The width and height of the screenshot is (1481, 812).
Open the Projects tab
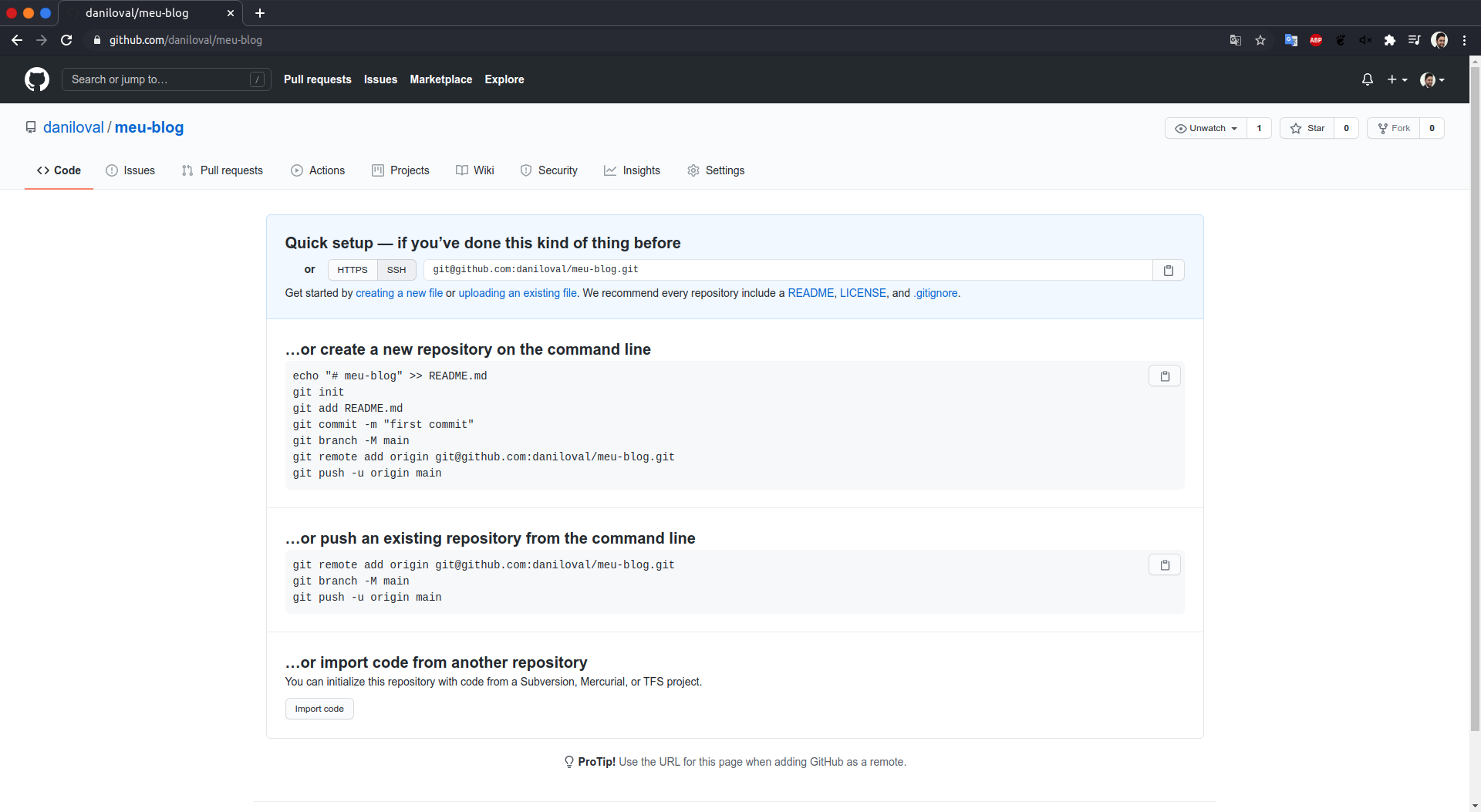pyautogui.click(x=400, y=170)
